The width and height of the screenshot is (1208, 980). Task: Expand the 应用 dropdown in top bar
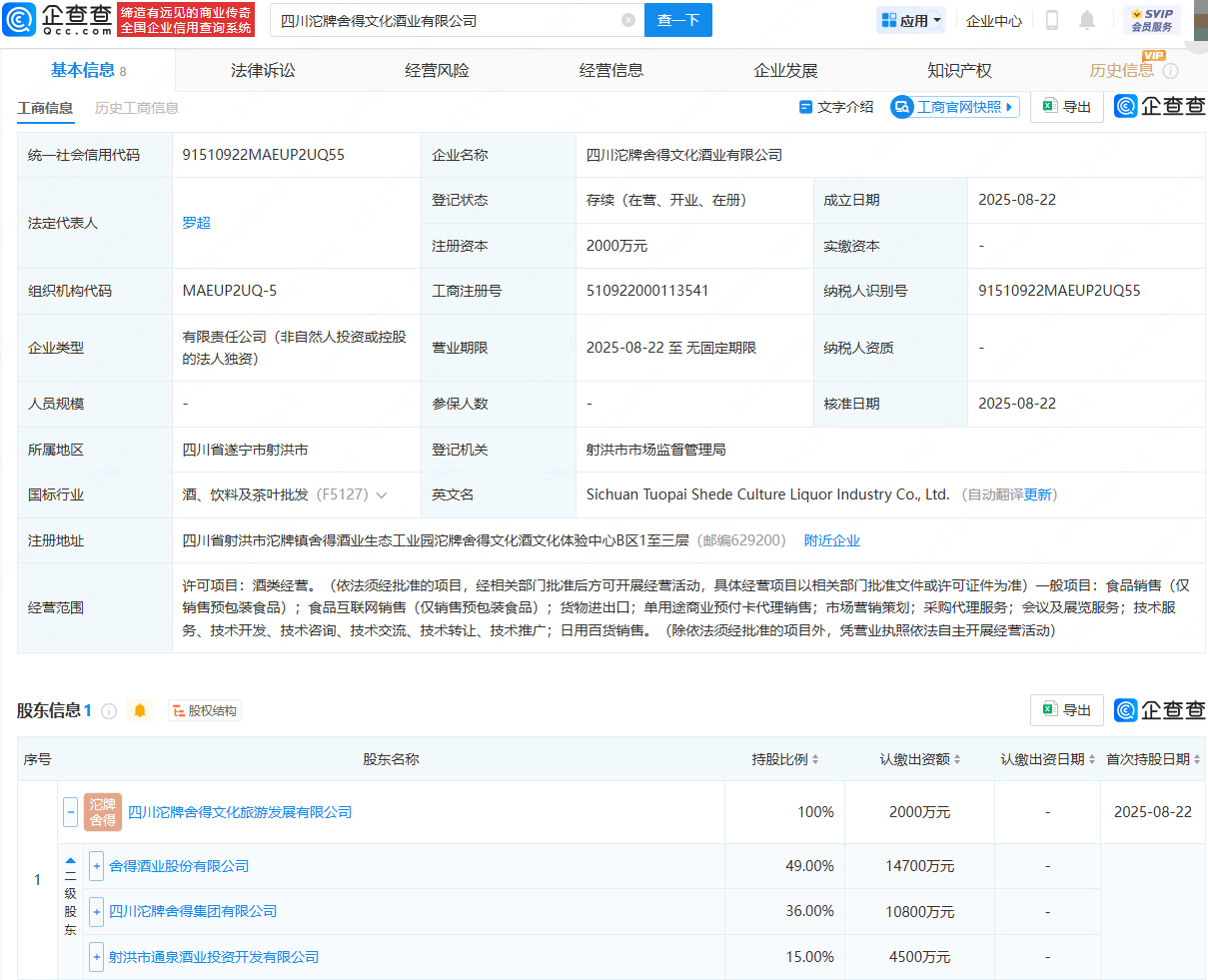pyautogui.click(x=910, y=19)
